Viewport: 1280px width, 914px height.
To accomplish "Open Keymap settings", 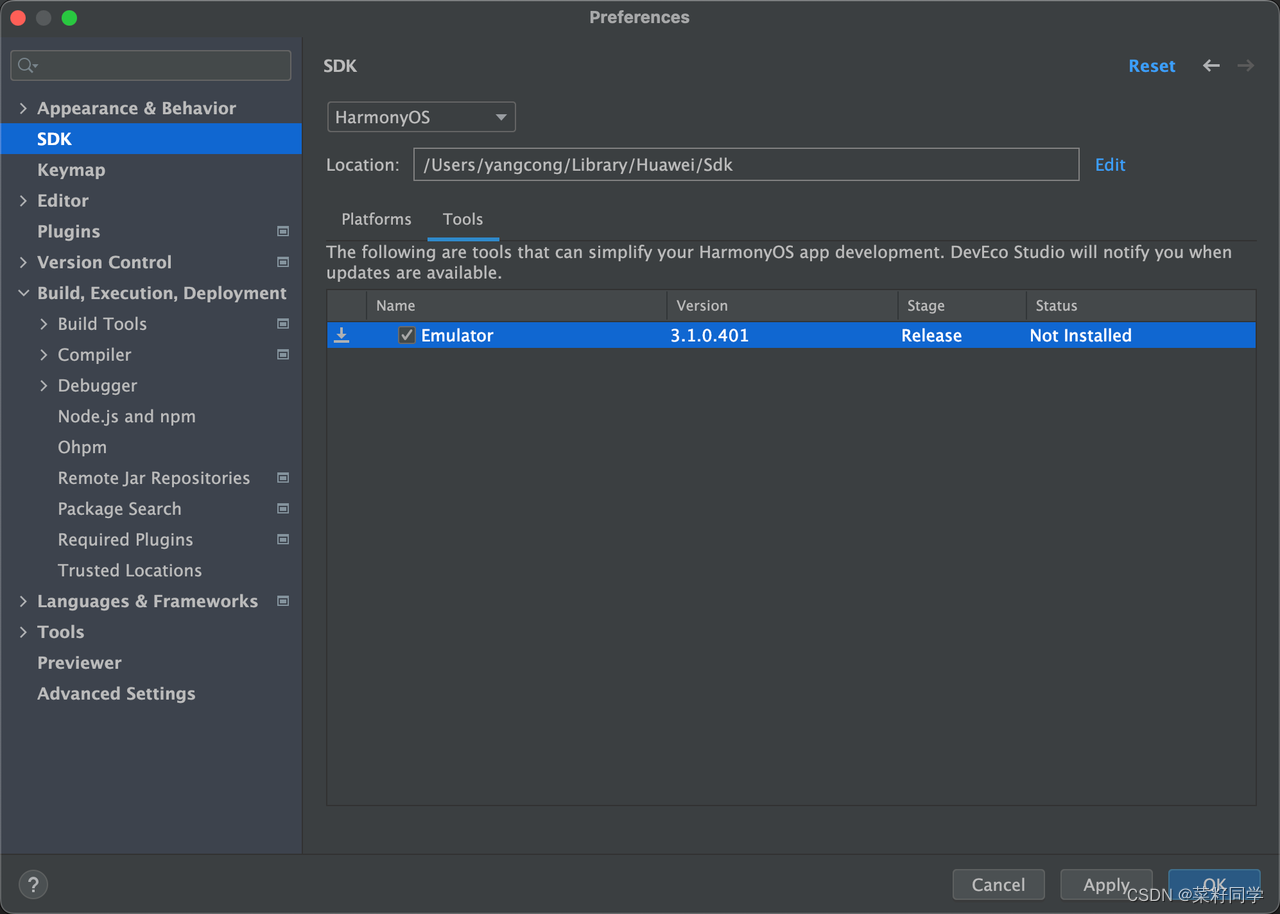I will 71,170.
